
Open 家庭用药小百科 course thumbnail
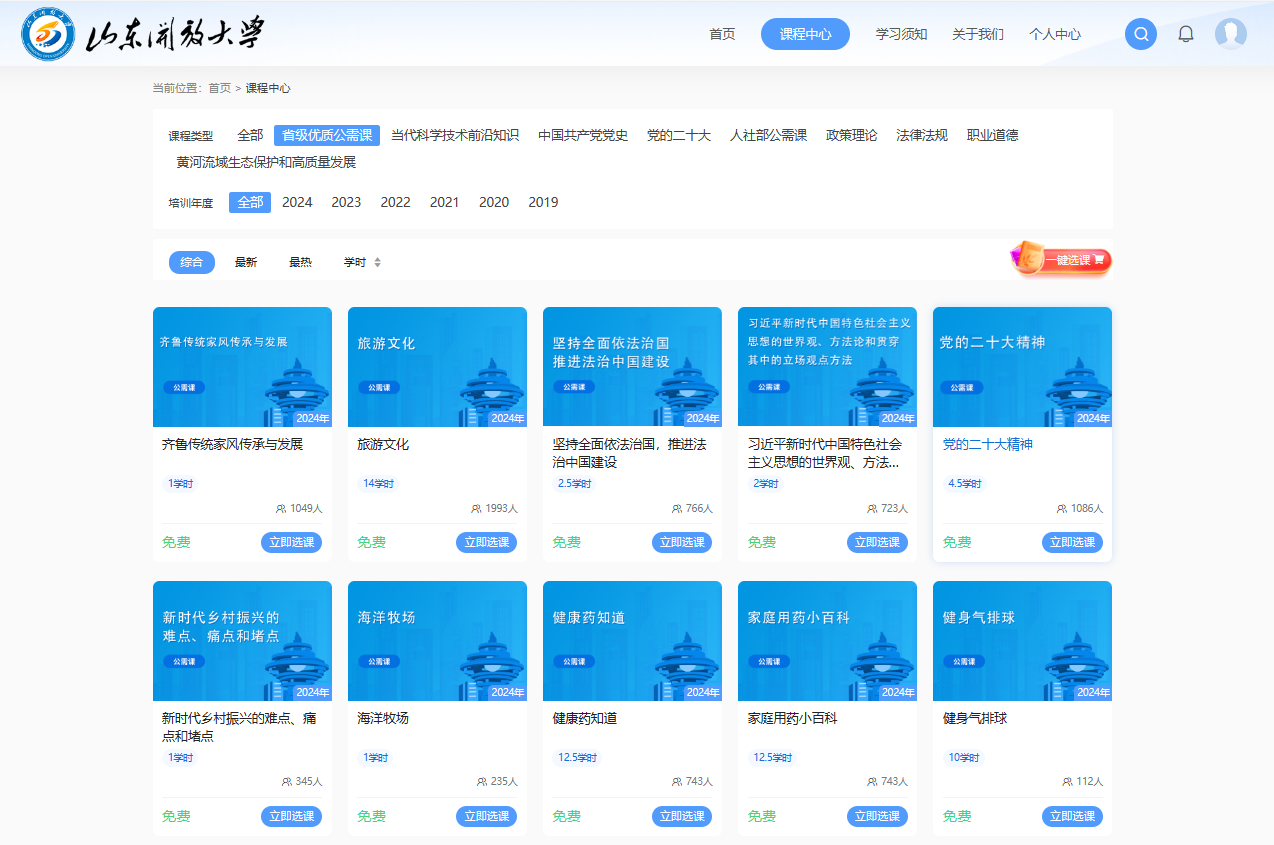827,641
